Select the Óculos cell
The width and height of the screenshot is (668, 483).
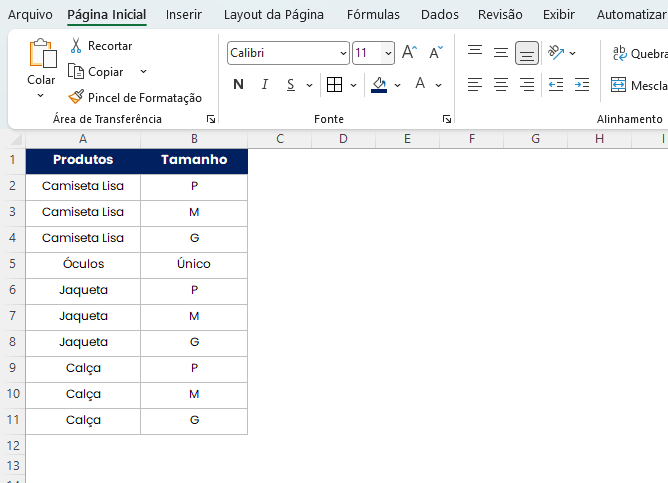(x=83, y=264)
